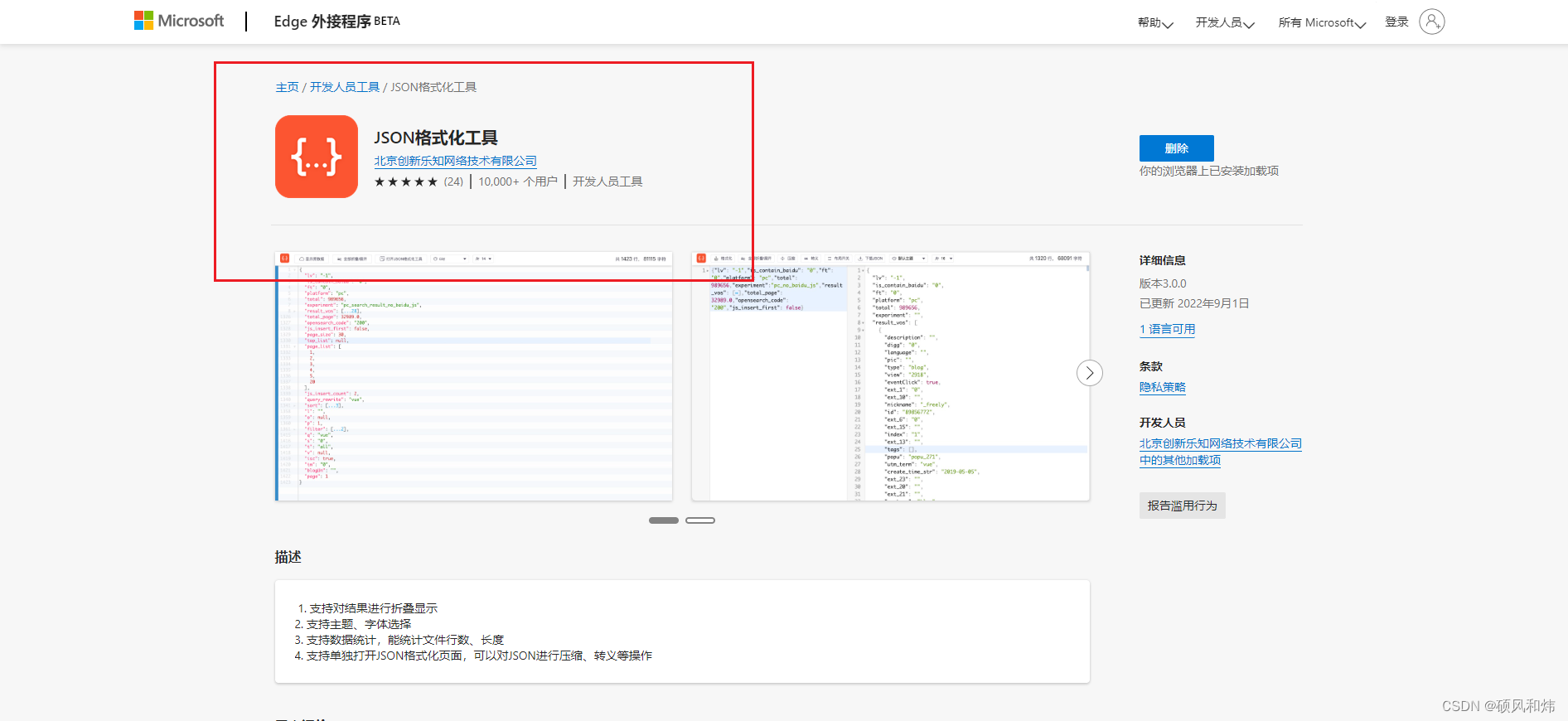Expand the 所有 Microsoft menu

[x=1322, y=22]
